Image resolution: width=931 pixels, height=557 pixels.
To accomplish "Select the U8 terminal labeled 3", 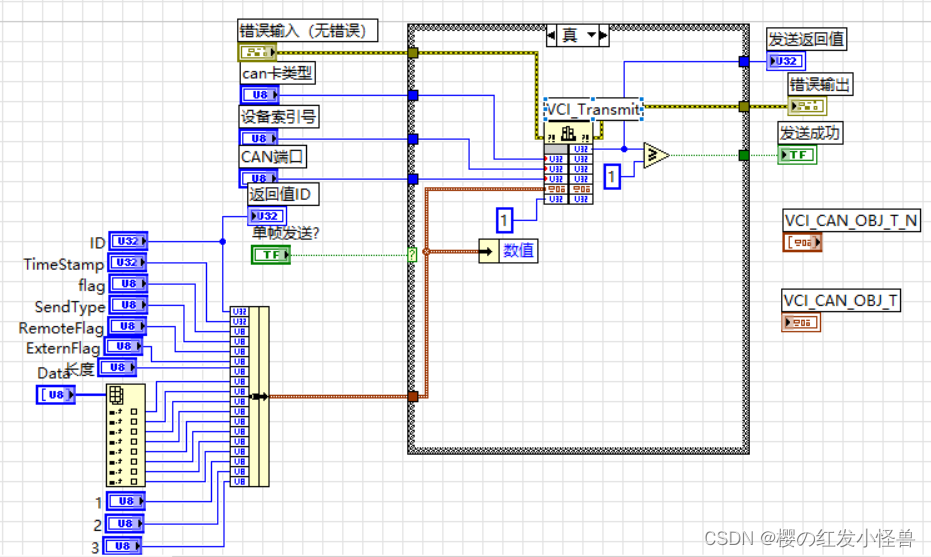I will click(x=122, y=546).
